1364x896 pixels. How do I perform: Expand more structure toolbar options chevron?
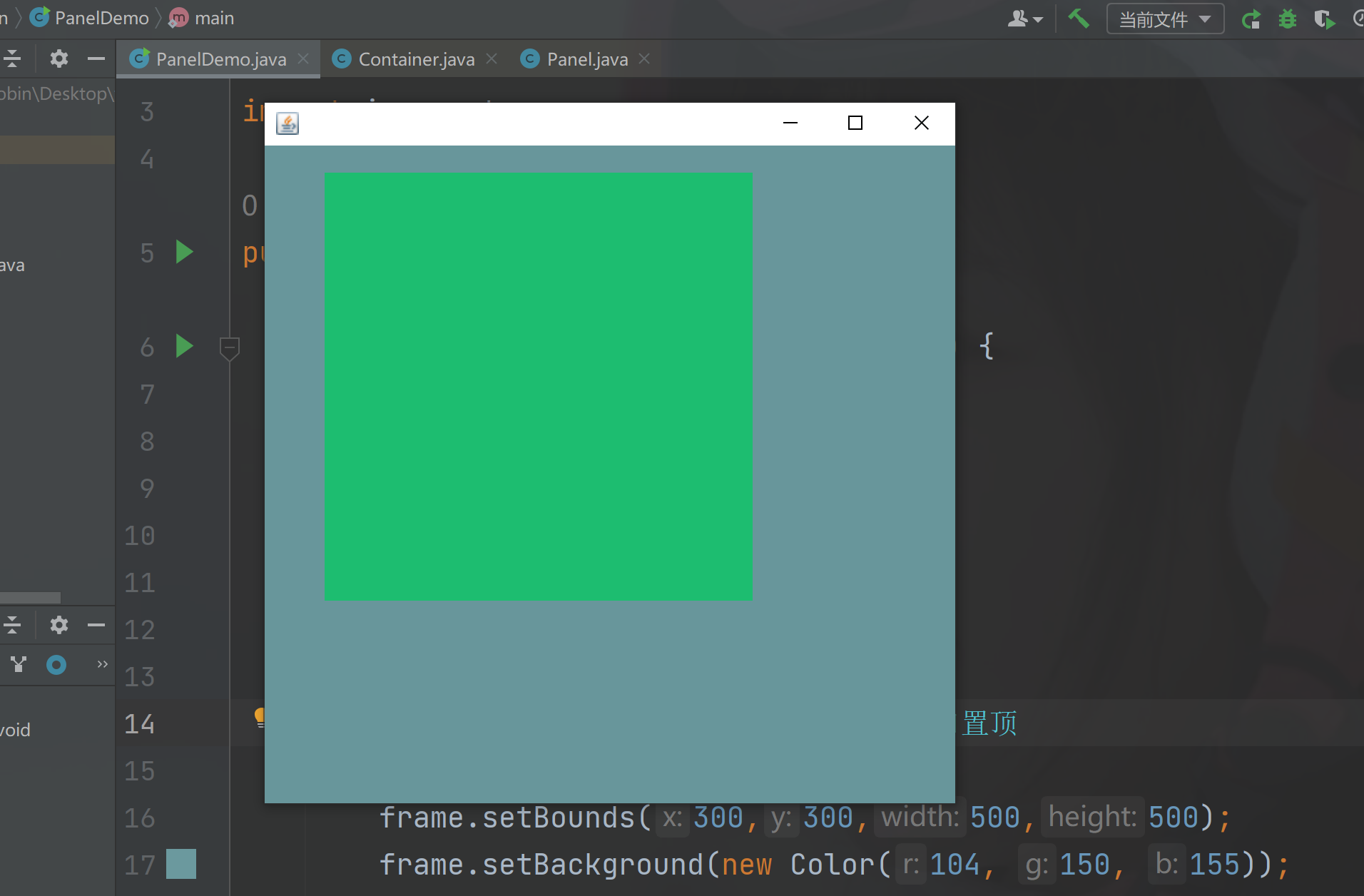click(x=102, y=664)
